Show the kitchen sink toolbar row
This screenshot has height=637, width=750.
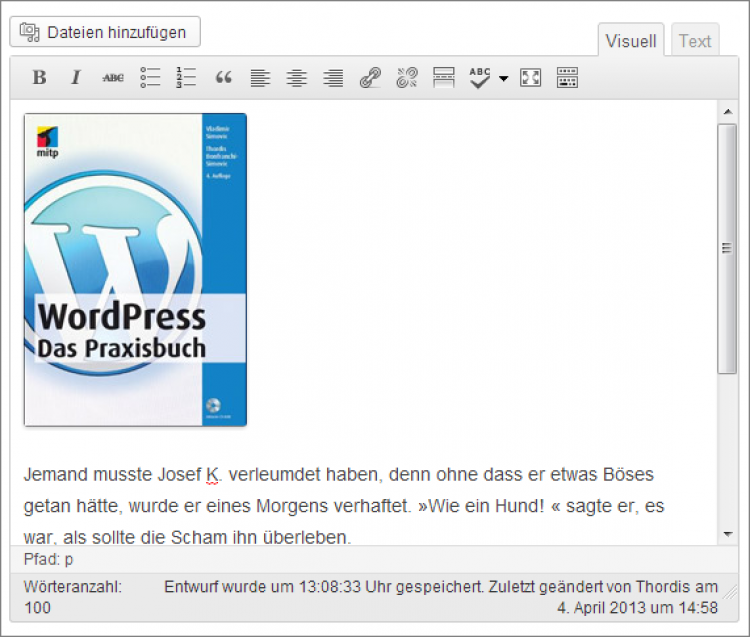click(x=567, y=78)
